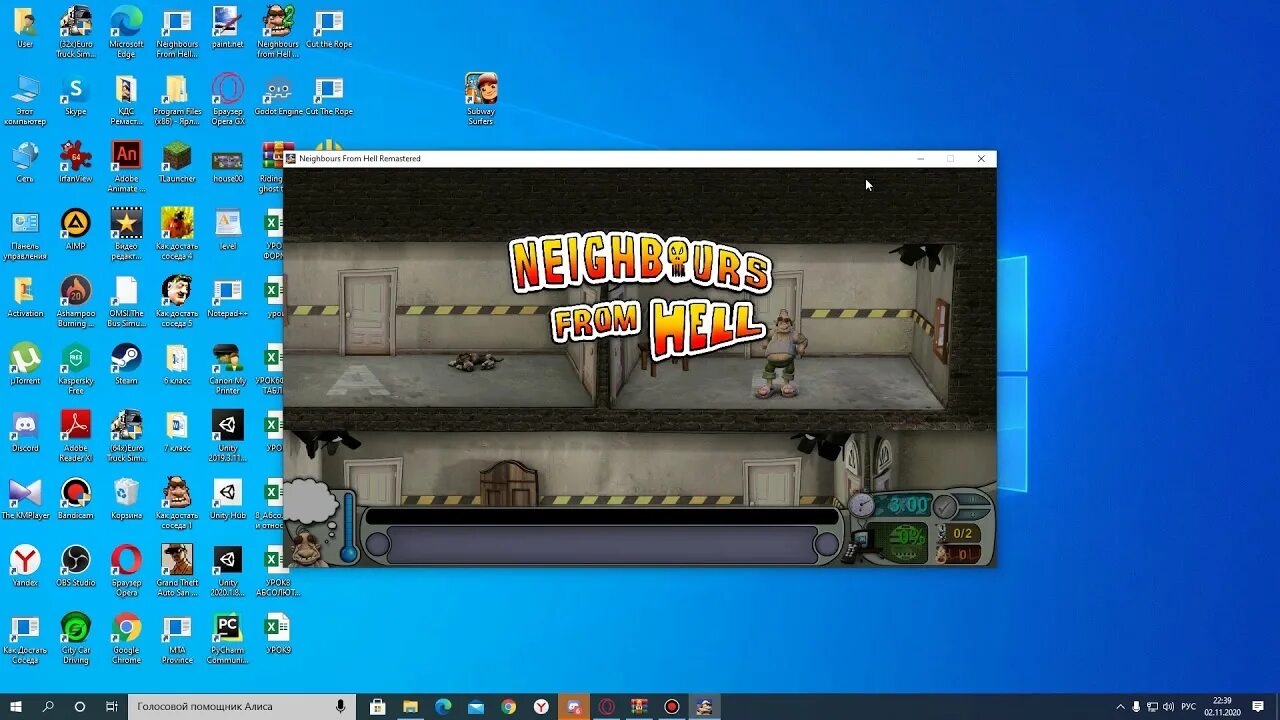Click the inventory scroll right round button

(827, 545)
